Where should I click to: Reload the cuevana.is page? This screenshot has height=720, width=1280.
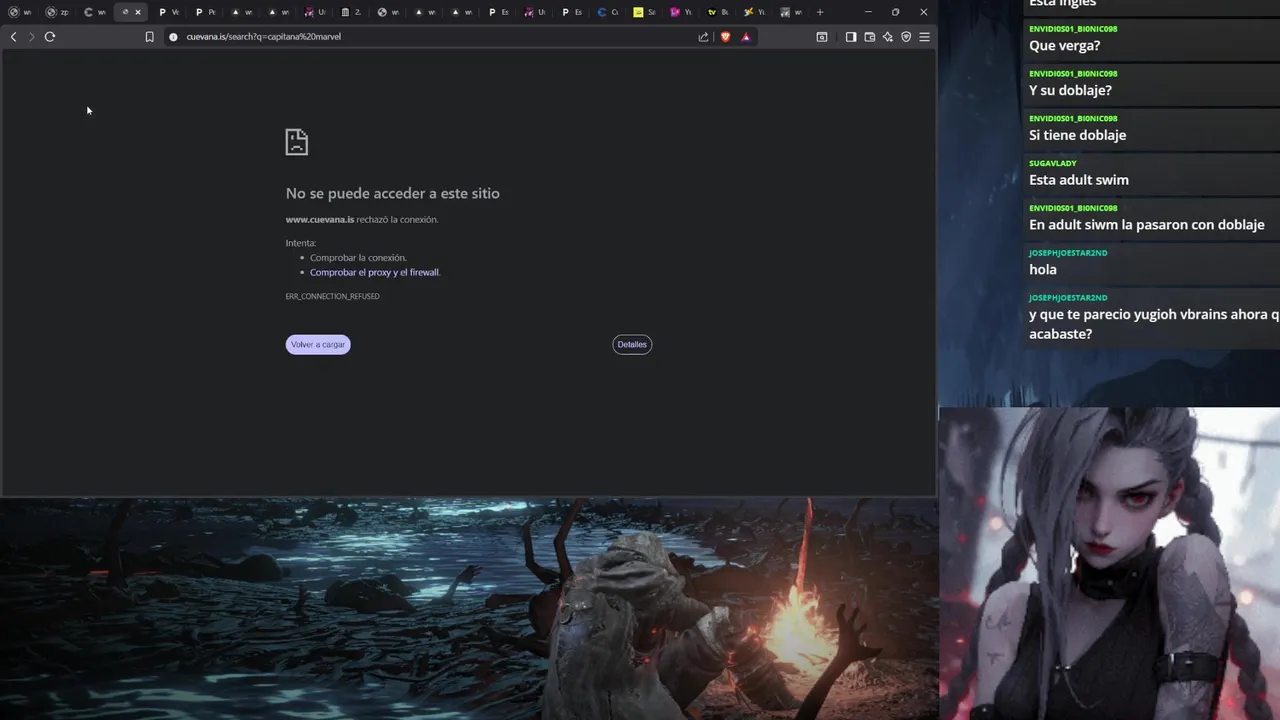pos(50,37)
